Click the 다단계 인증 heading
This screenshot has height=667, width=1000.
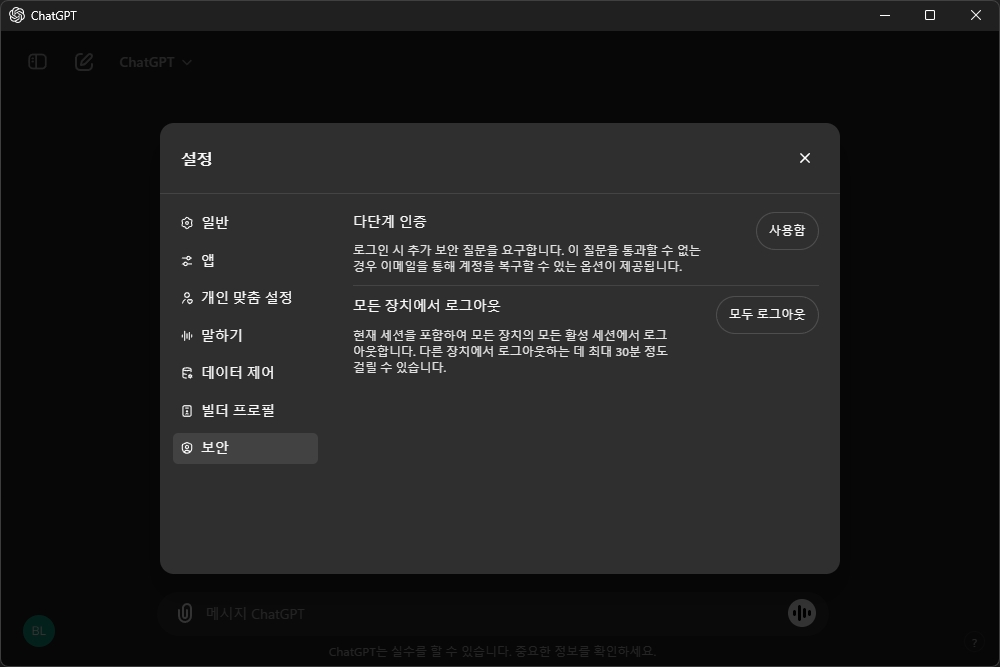390,222
